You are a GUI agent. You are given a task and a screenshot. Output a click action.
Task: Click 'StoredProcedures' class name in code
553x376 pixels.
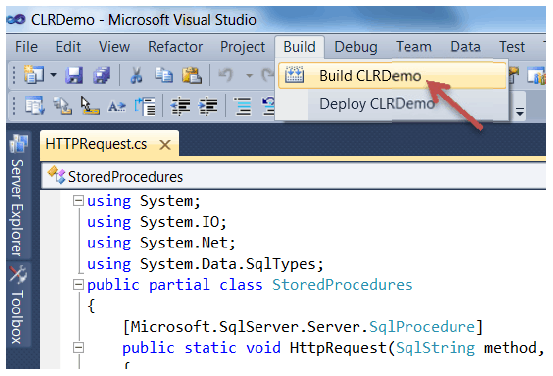click(342, 285)
